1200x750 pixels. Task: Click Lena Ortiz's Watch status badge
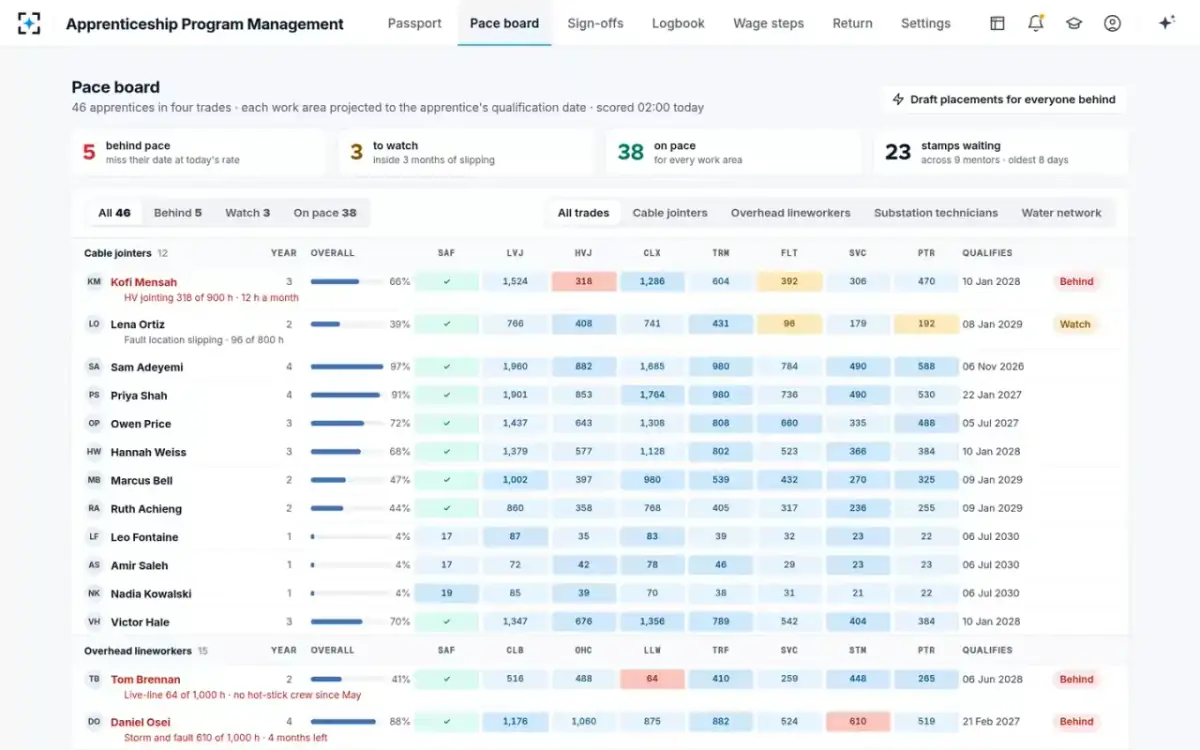[x=1075, y=324]
